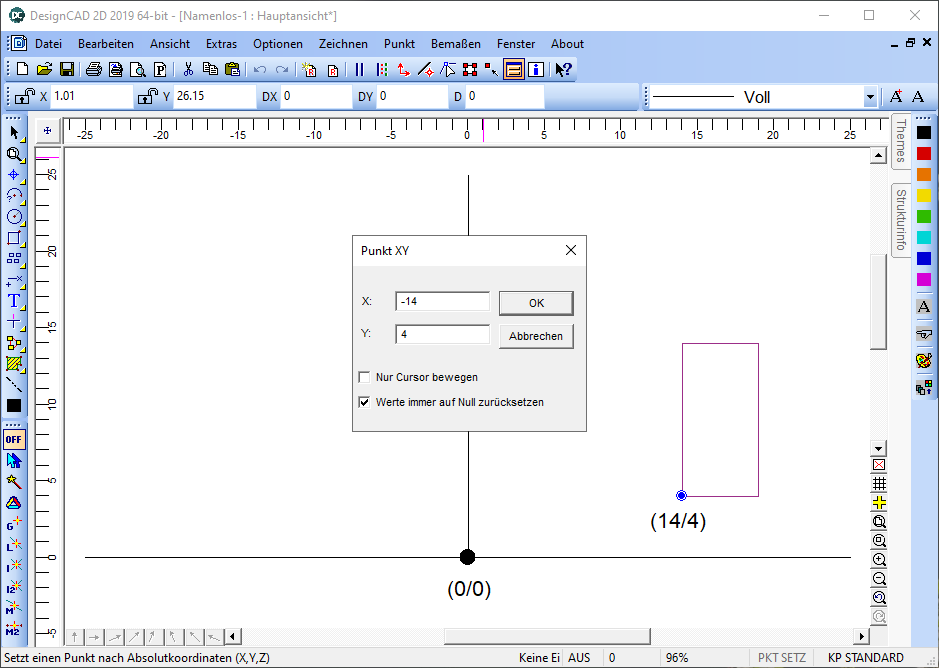Click the Save floppy disk icon
The image size is (939, 668).
[67, 69]
